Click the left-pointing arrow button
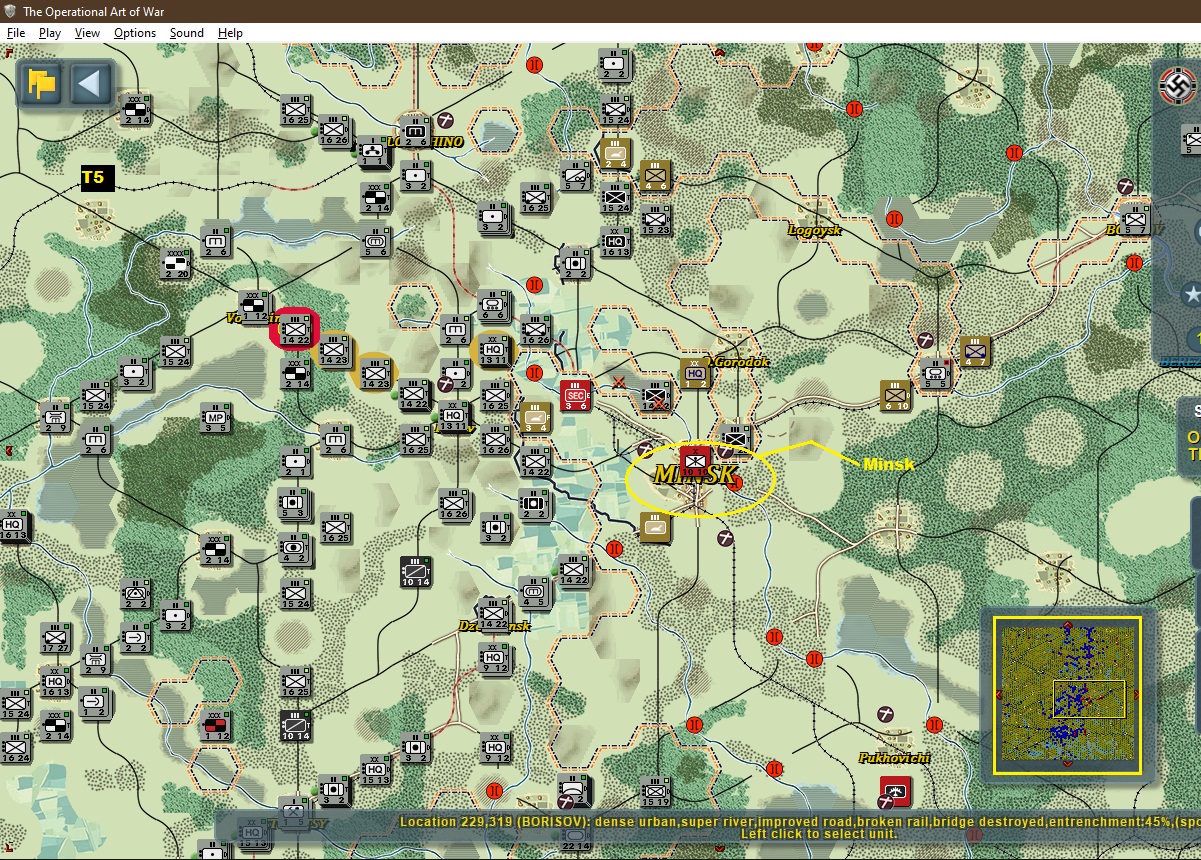The height and width of the screenshot is (860, 1201). 92,83
